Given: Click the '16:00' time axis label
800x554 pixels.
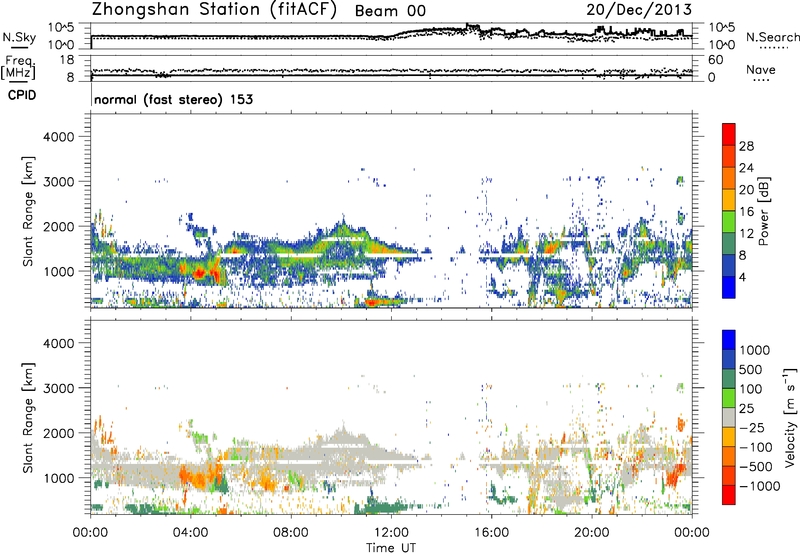Looking at the screenshot, I should tap(491, 533).
